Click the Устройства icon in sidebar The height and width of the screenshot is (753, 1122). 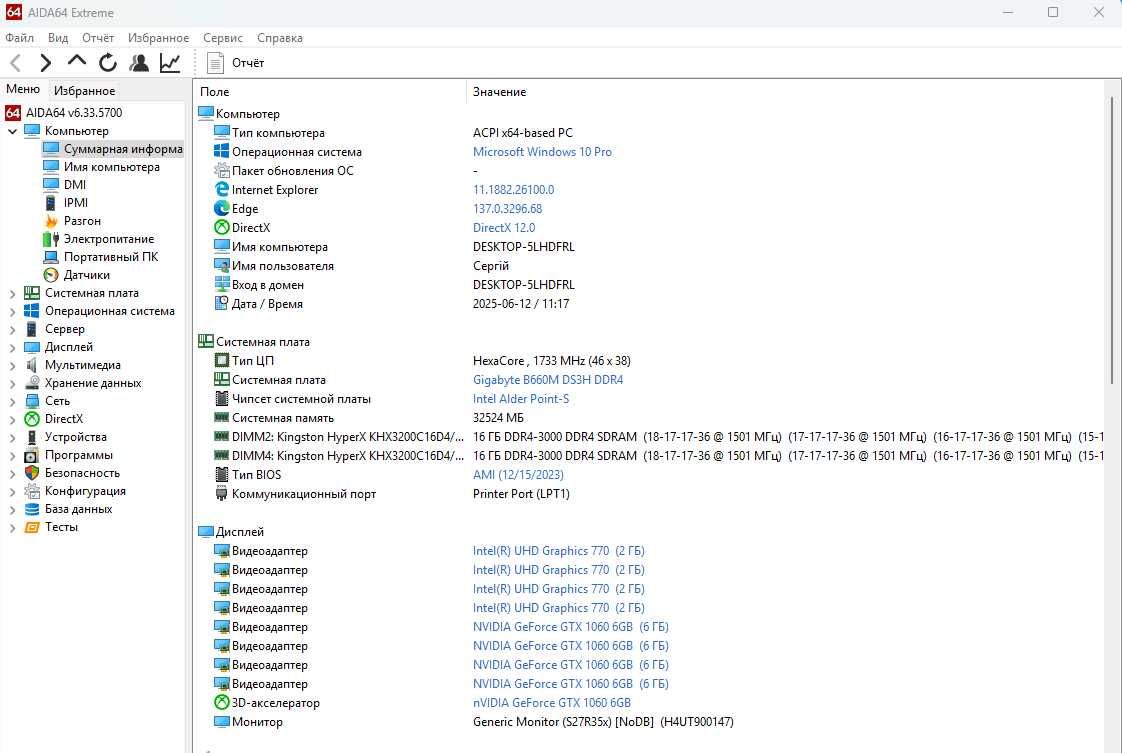(32, 437)
